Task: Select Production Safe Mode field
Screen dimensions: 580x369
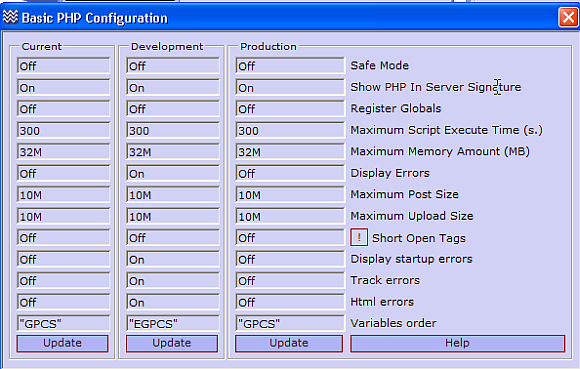Action: [x=290, y=66]
